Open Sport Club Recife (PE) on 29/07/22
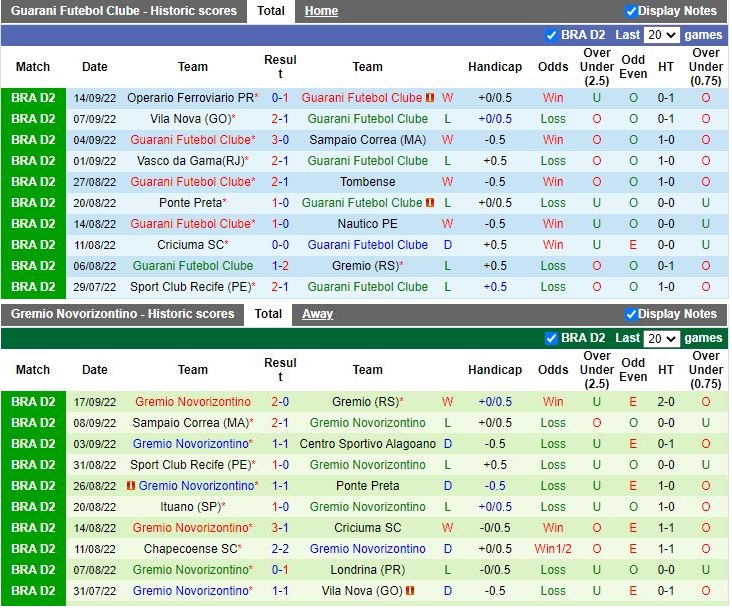 pos(190,287)
